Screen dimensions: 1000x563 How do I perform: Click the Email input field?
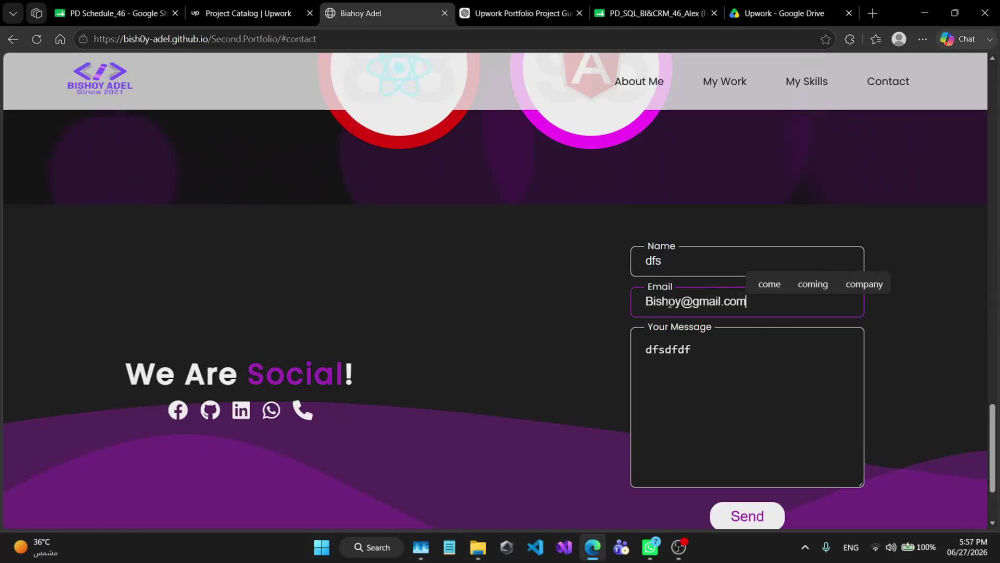click(747, 302)
